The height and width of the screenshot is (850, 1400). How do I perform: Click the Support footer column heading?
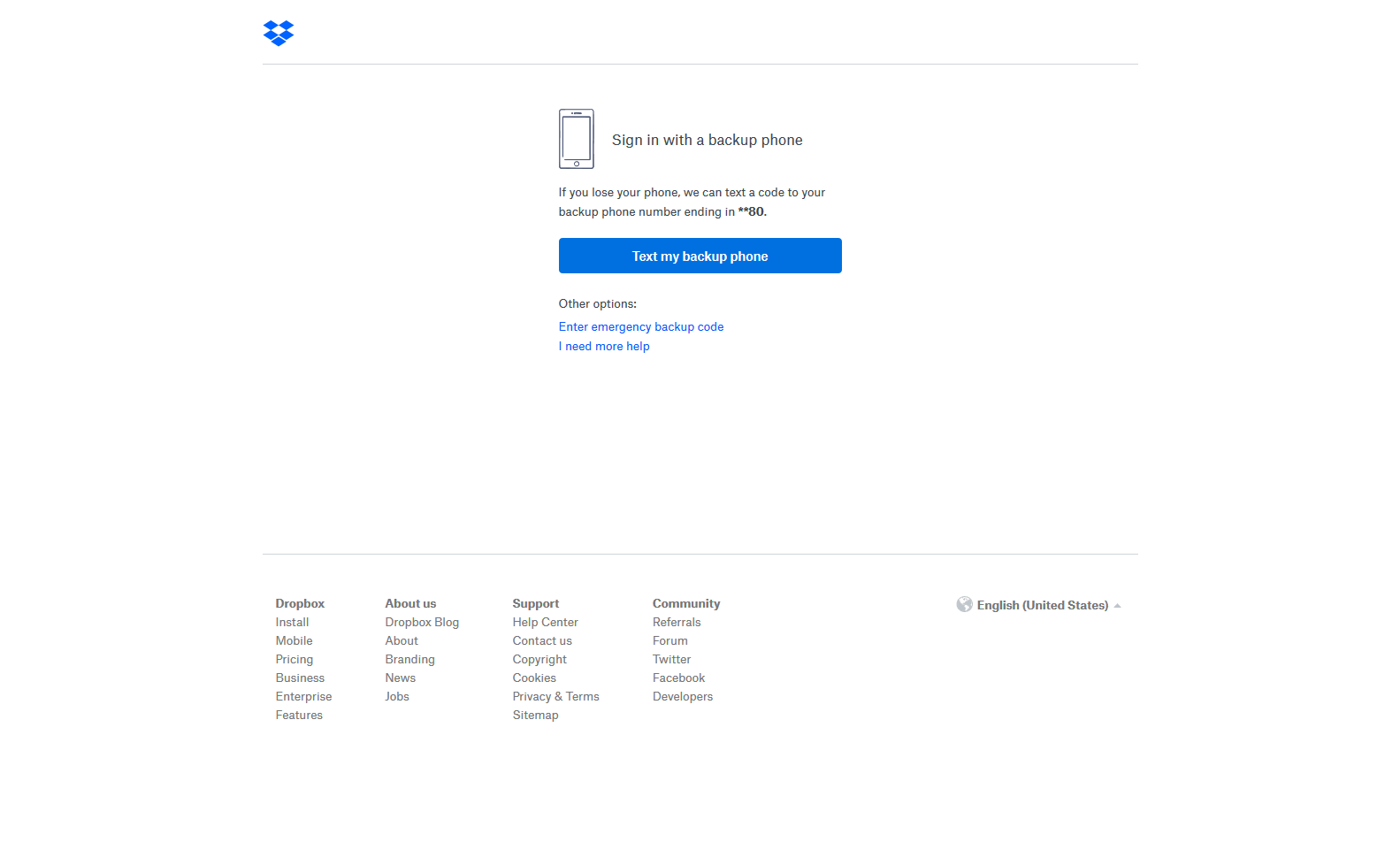point(535,603)
